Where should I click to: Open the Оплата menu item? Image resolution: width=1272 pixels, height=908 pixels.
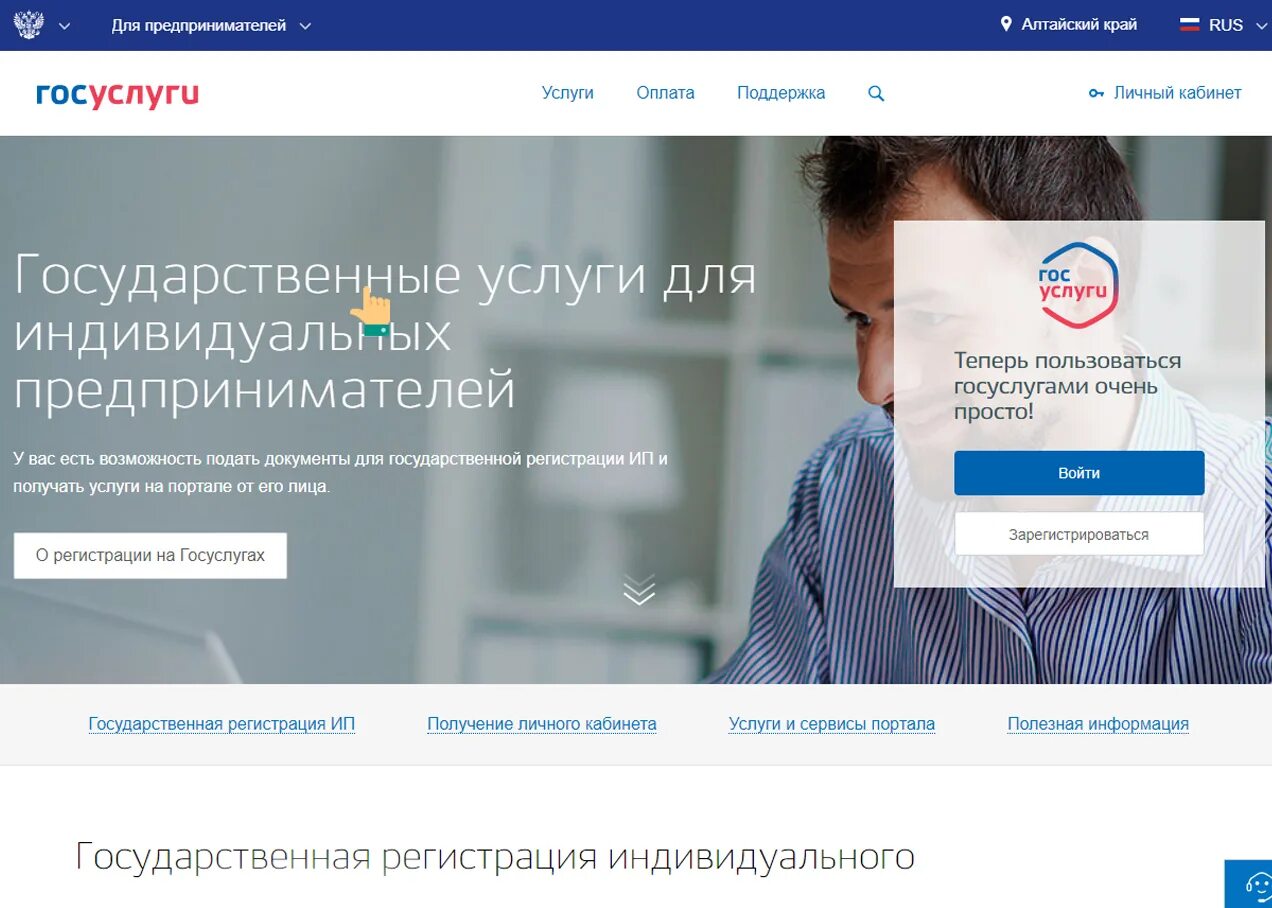coord(665,93)
